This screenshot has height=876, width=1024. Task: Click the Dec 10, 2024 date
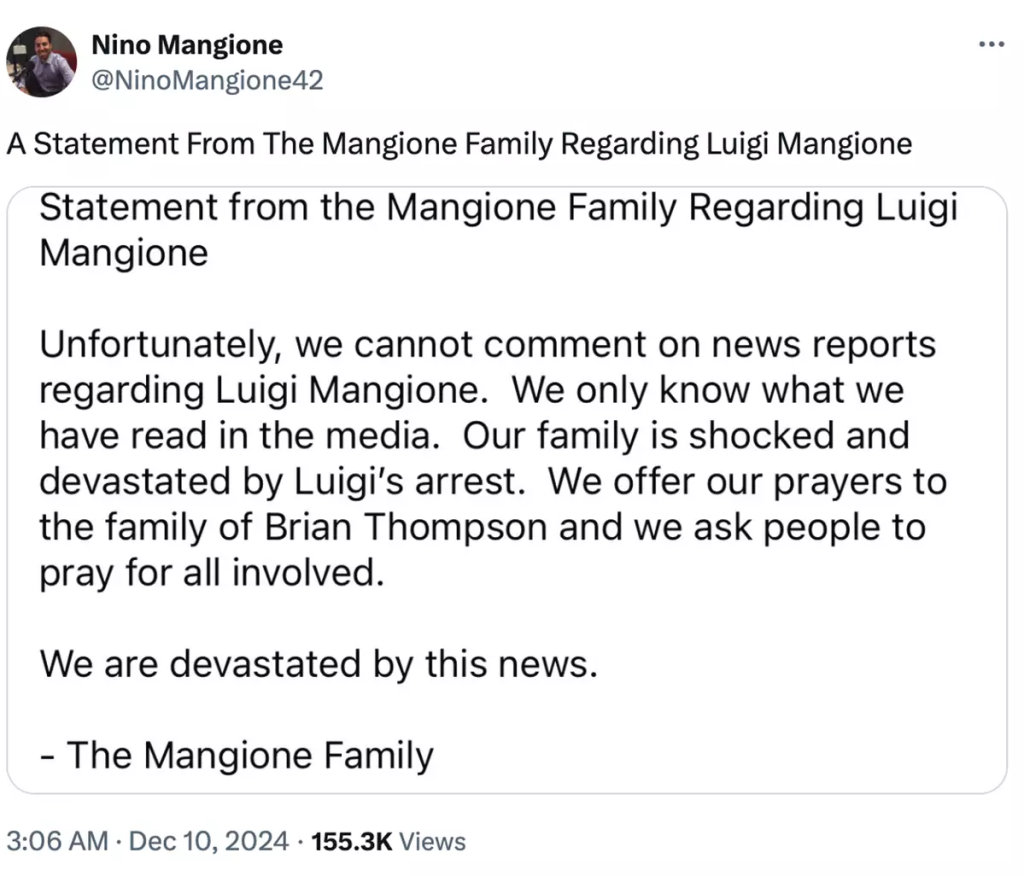(x=206, y=841)
